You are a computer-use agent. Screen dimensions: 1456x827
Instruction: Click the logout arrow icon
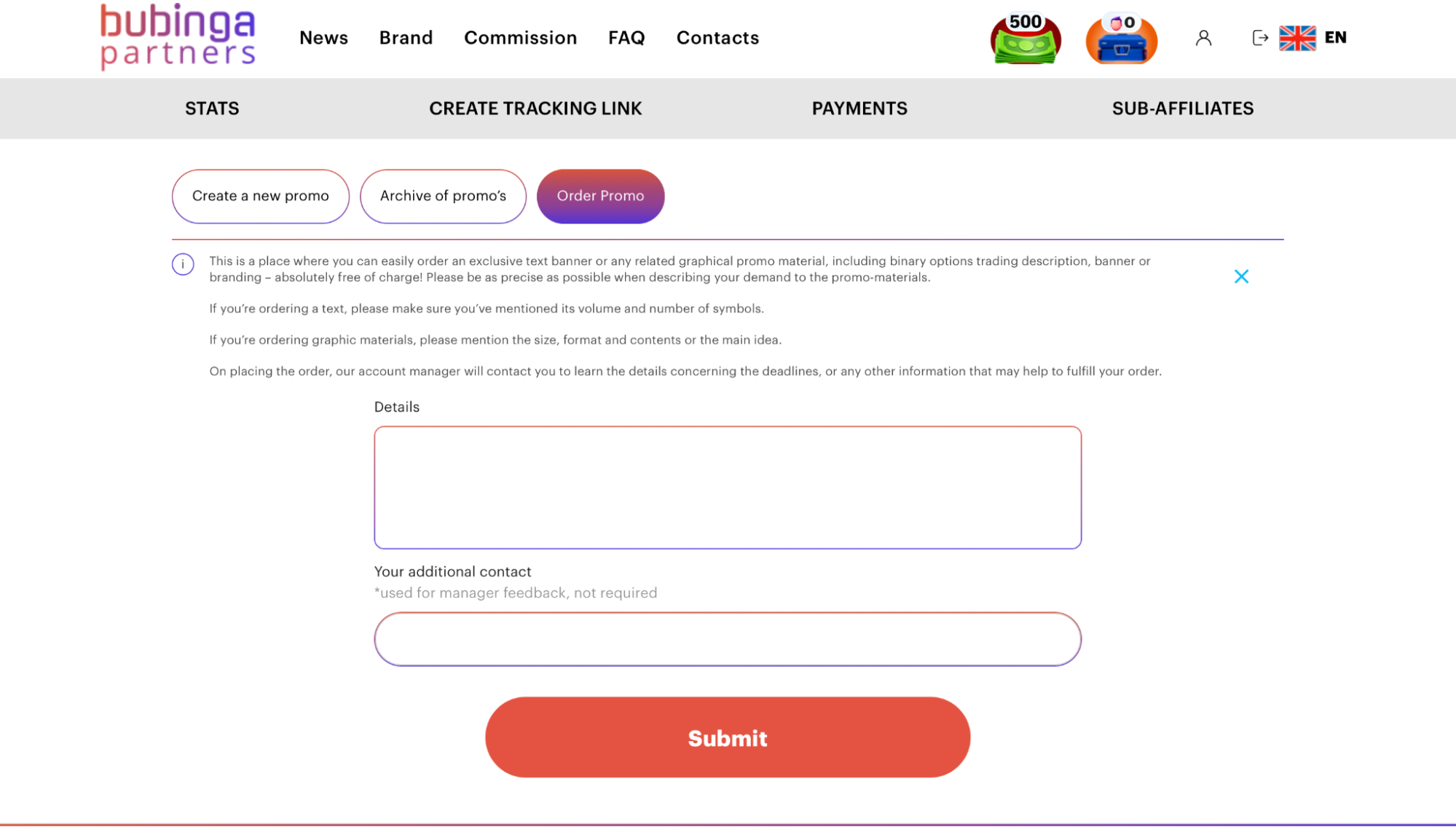(x=1260, y=38)
